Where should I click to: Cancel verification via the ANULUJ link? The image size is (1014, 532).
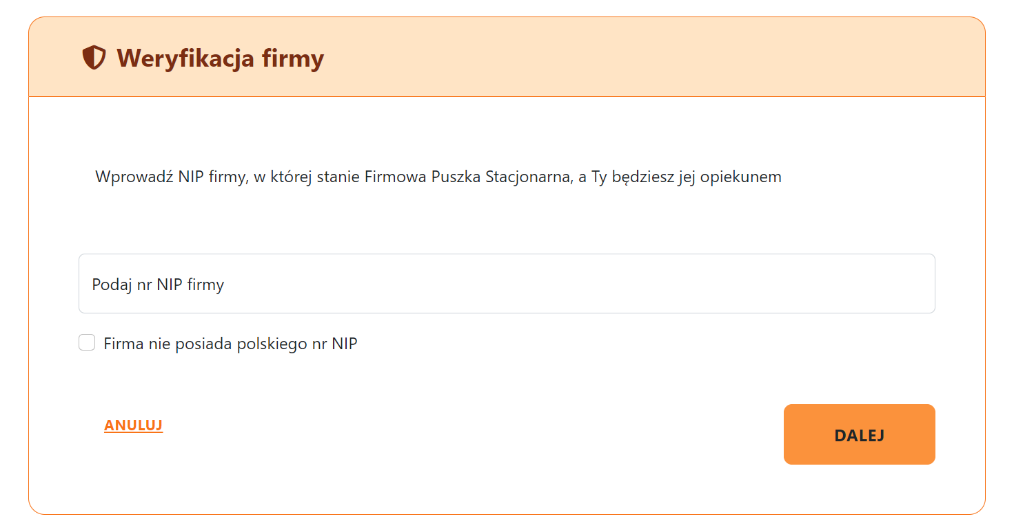click(133, 425)
